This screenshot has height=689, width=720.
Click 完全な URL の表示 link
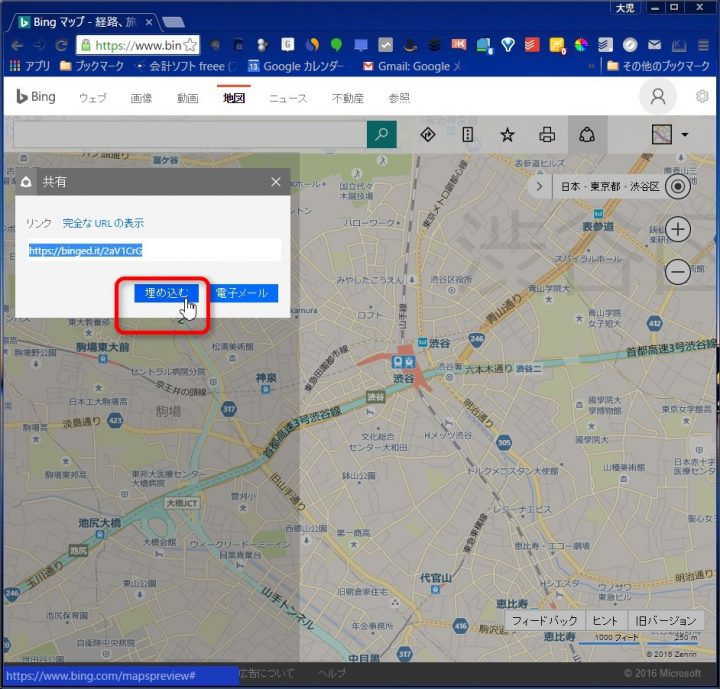click(x=103, y=223)
